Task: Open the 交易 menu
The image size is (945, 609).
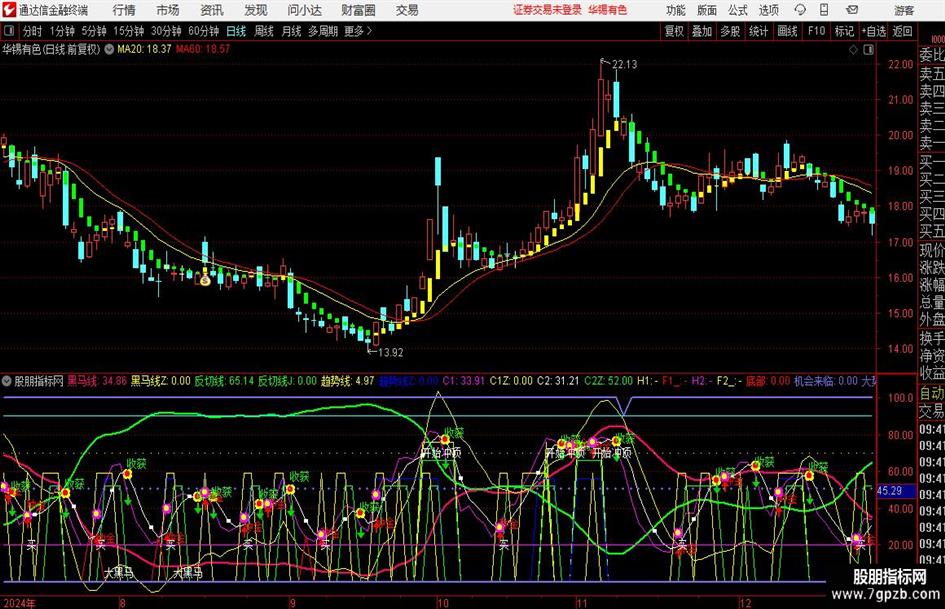Action: tap(407, 10)
